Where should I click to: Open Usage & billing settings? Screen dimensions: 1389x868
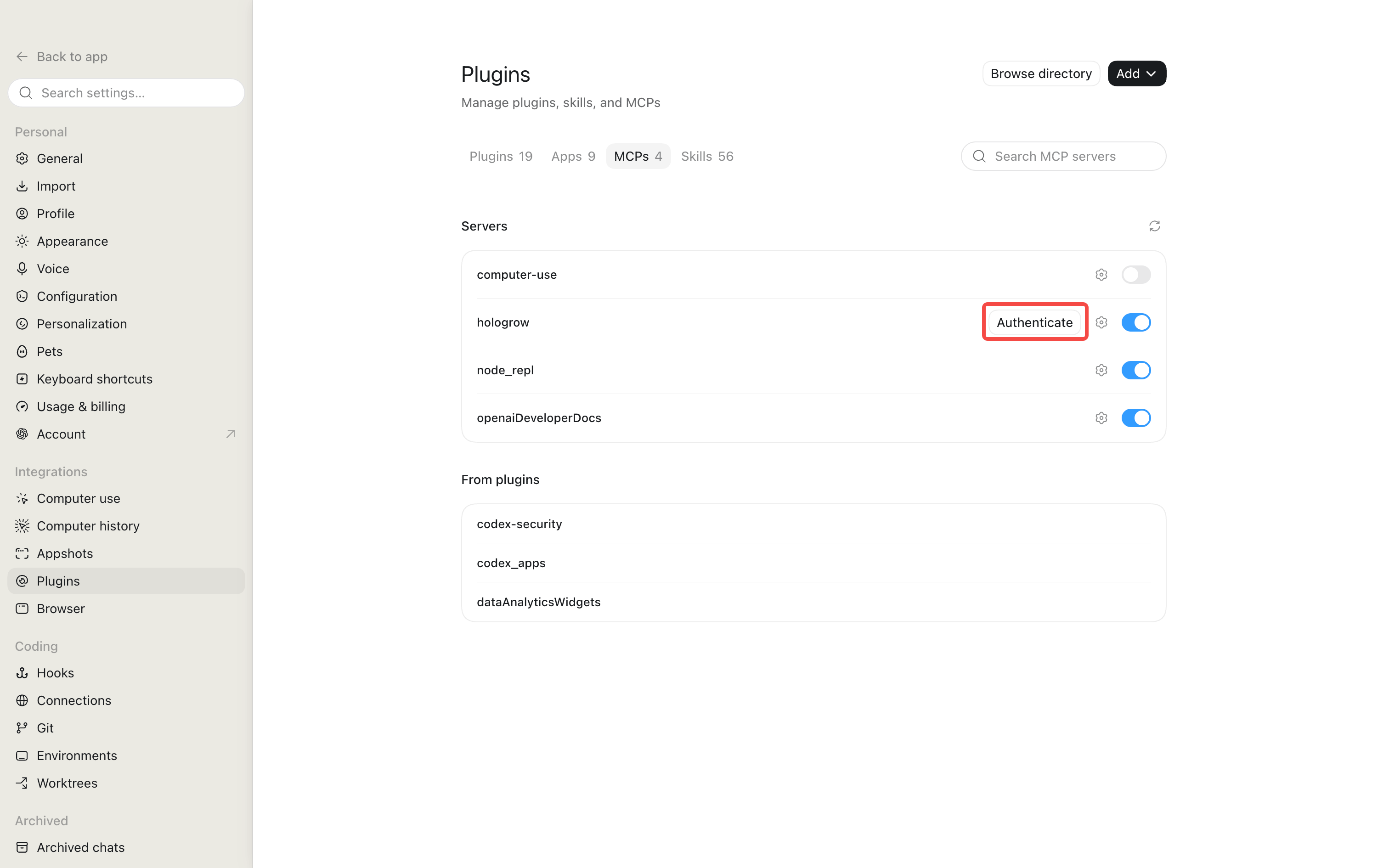pos(126,406)
